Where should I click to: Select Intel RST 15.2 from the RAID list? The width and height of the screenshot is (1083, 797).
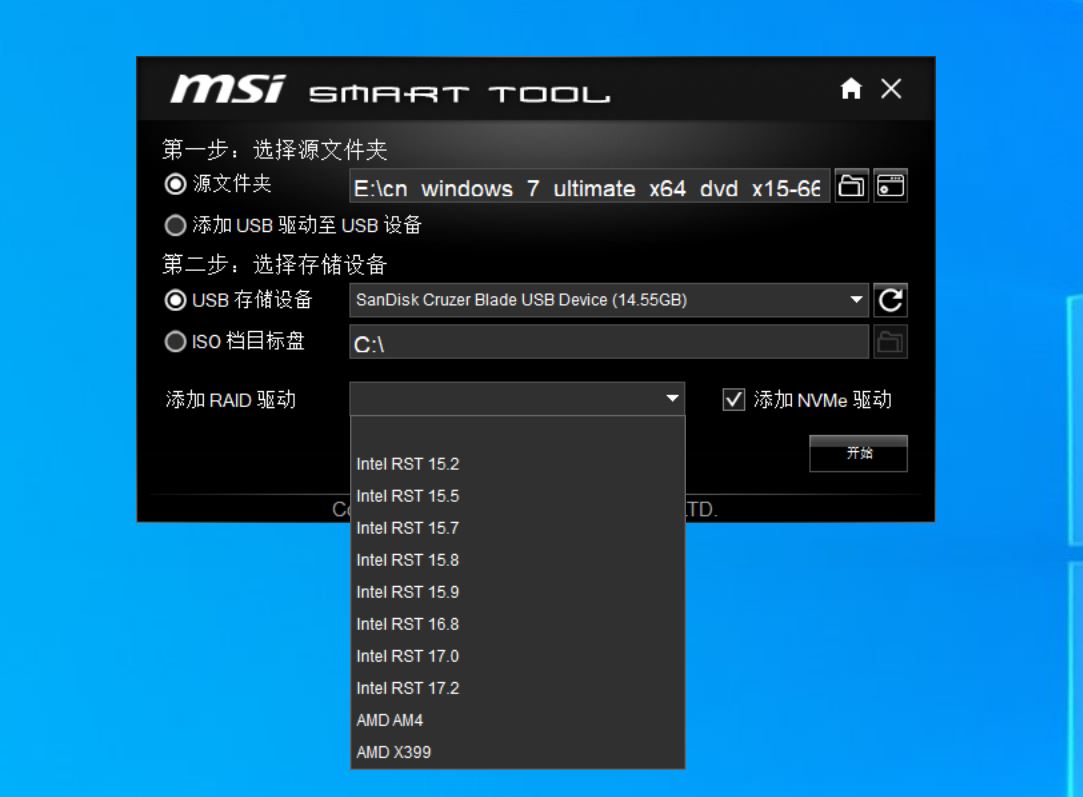click(406, 464)
